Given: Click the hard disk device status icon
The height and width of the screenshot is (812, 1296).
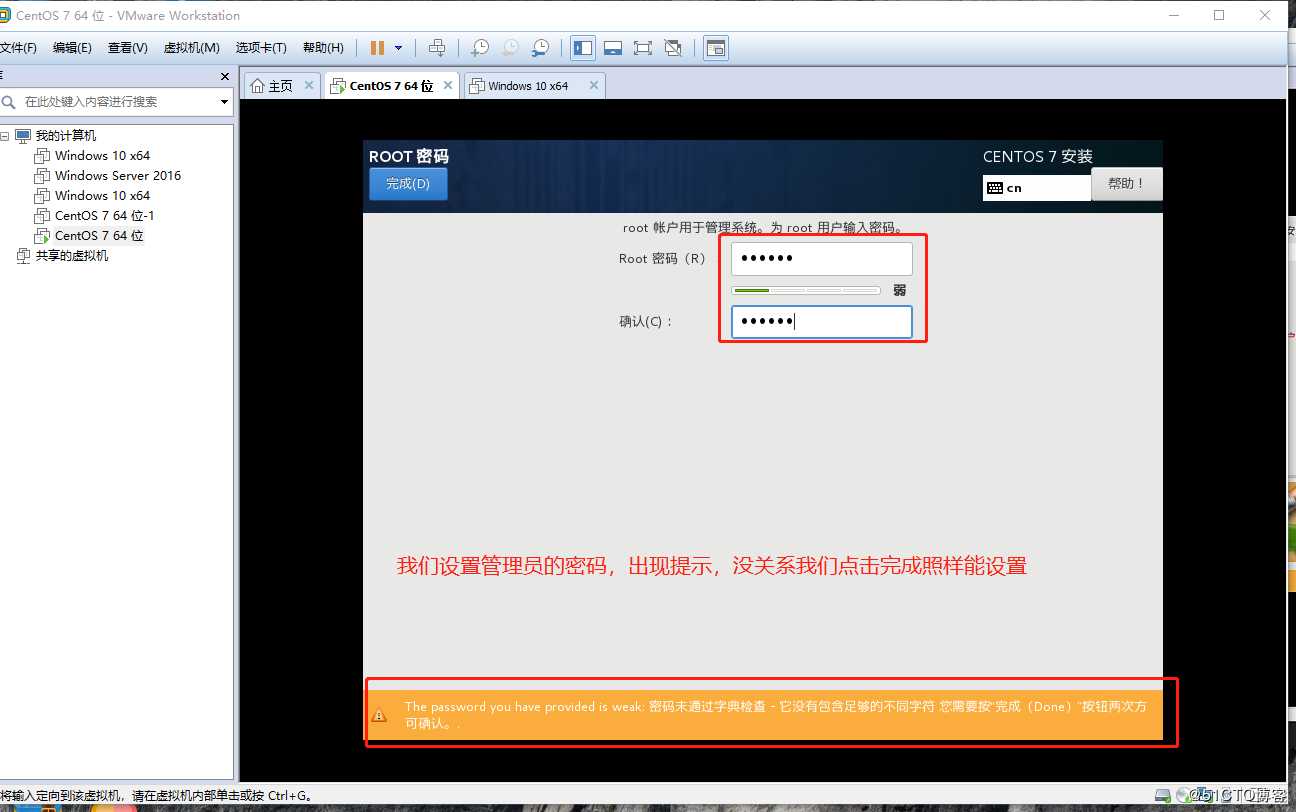Looking at the screenshot, I should pos(1161,796).
